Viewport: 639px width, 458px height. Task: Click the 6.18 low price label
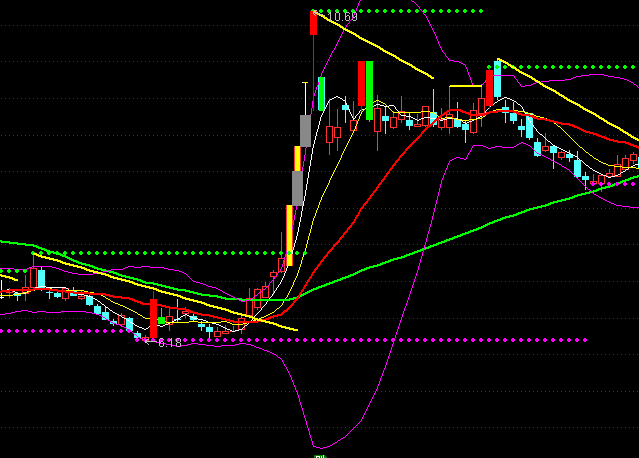[x=169, y=343]
